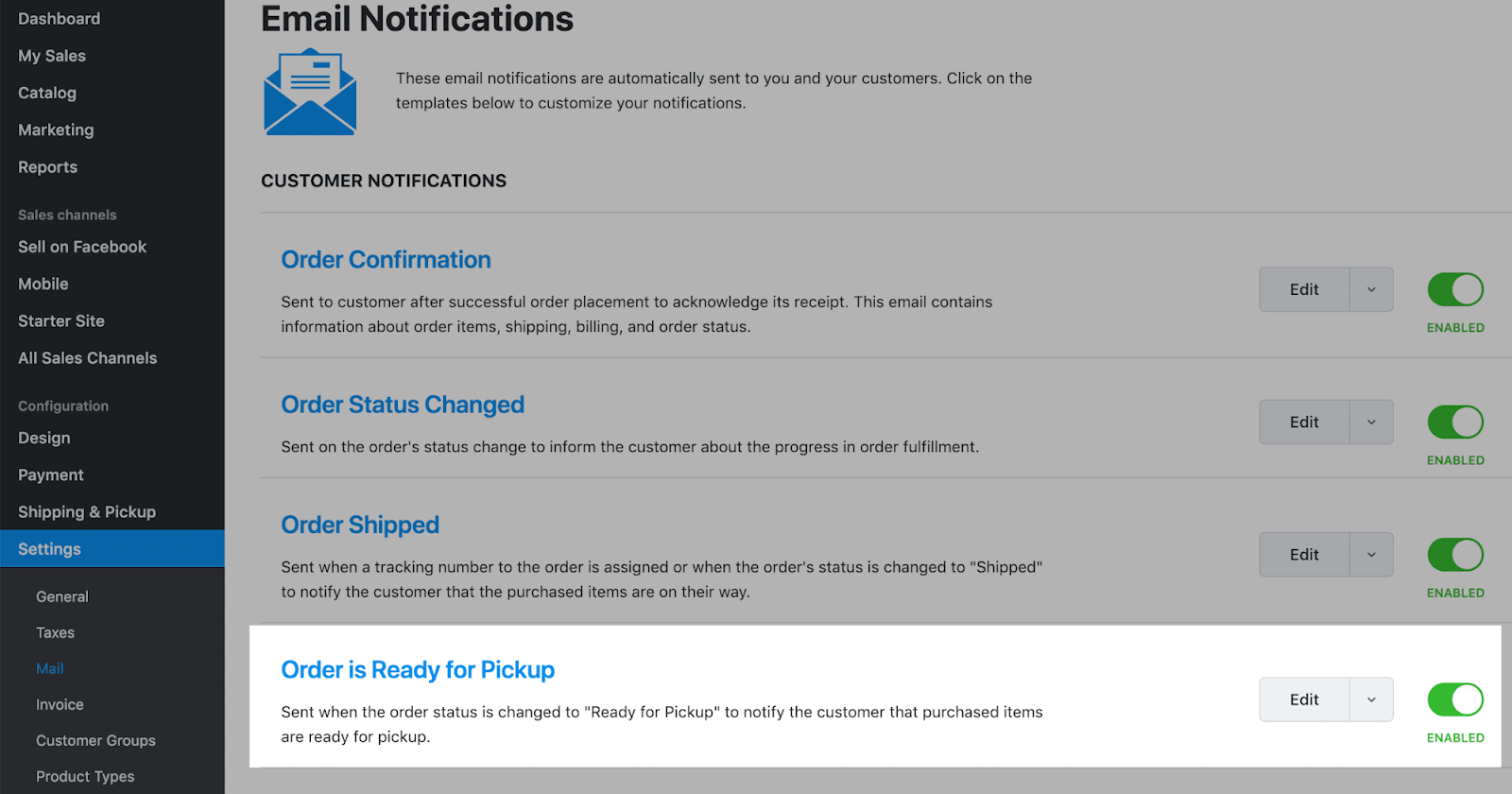Screen dimensions: 1512x794
Task: Click the blue envelope email icon
Action: [310, 92]
